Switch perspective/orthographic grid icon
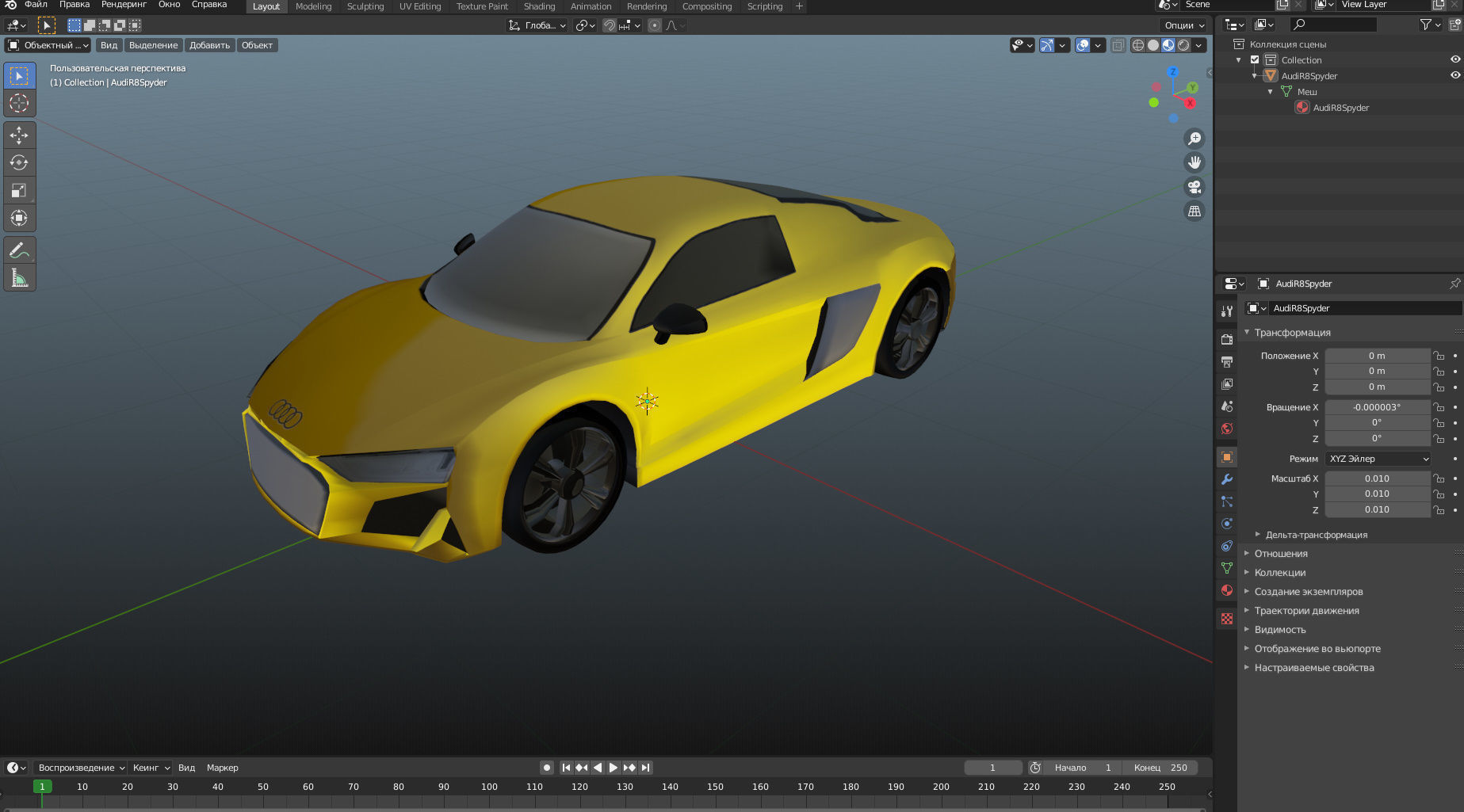The height and width of the screenshot is (812, 1464). [x=1195, y=212]
